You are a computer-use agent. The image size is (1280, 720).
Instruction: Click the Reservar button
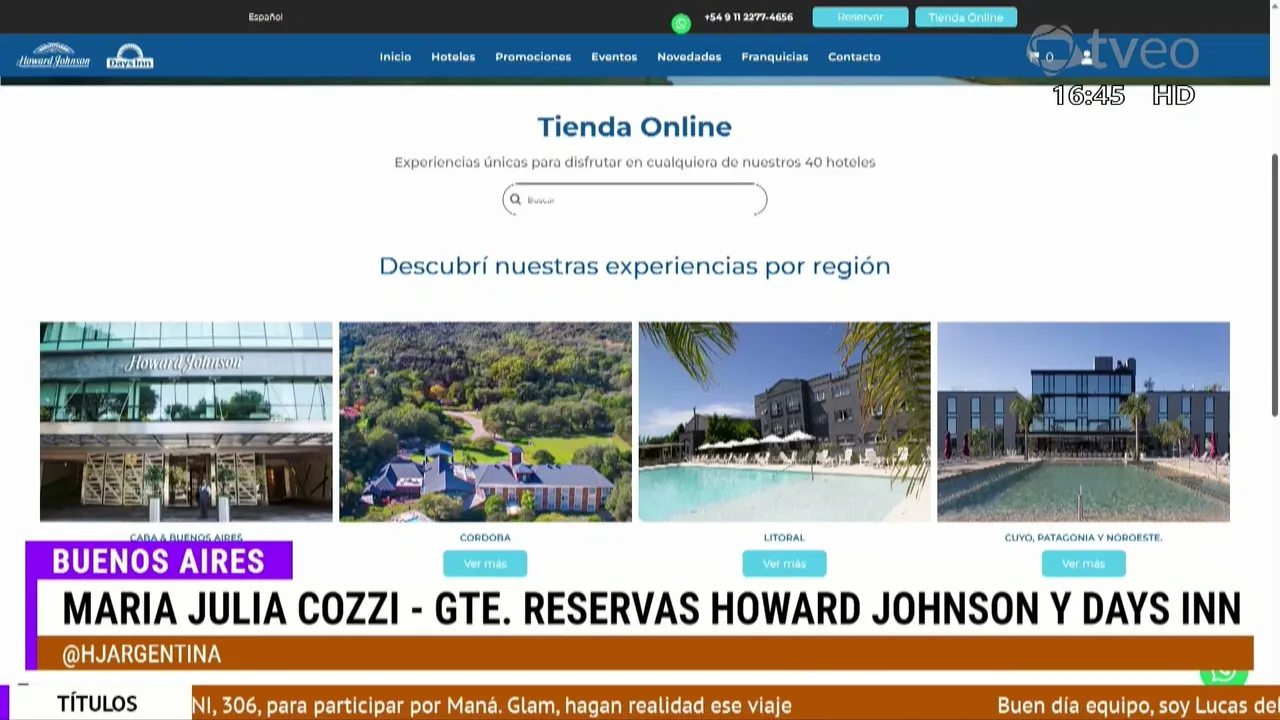click(860, 17)
